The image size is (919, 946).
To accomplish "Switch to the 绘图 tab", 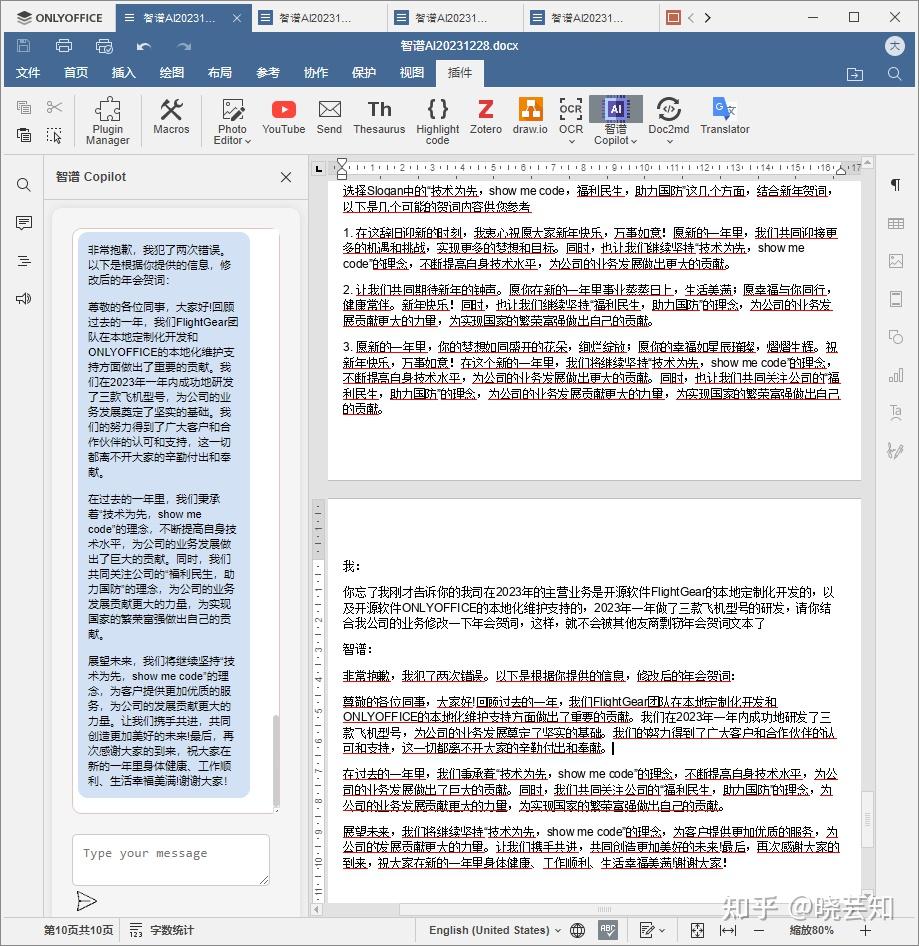I will click(x=171, y=73).
